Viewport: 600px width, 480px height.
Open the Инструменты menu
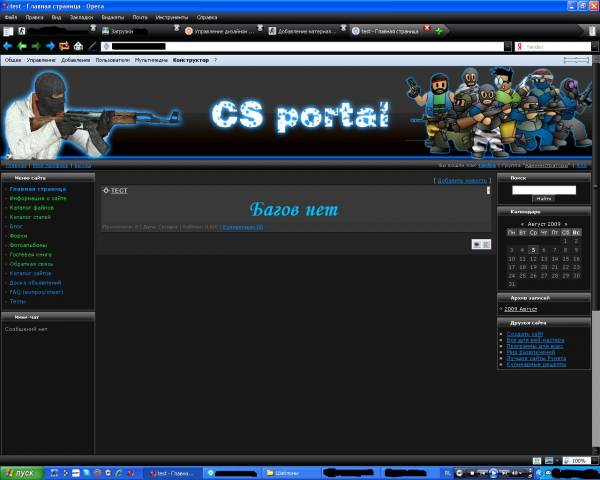pos(171,18)
